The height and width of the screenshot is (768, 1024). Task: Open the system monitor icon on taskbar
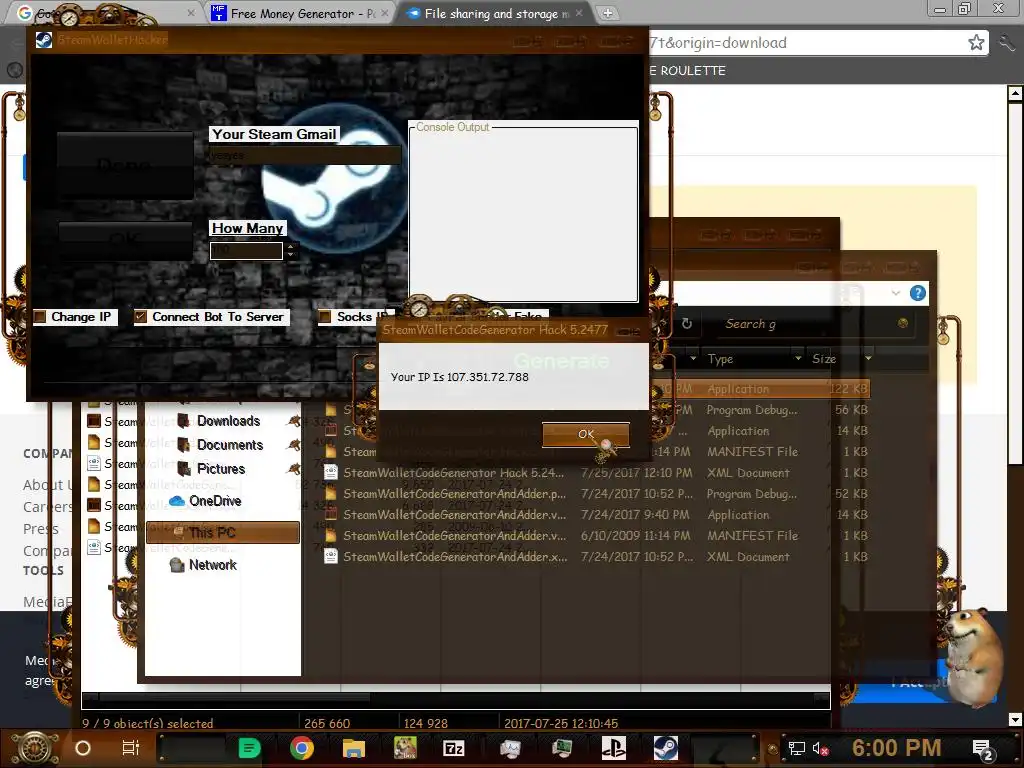coord(510,748)
